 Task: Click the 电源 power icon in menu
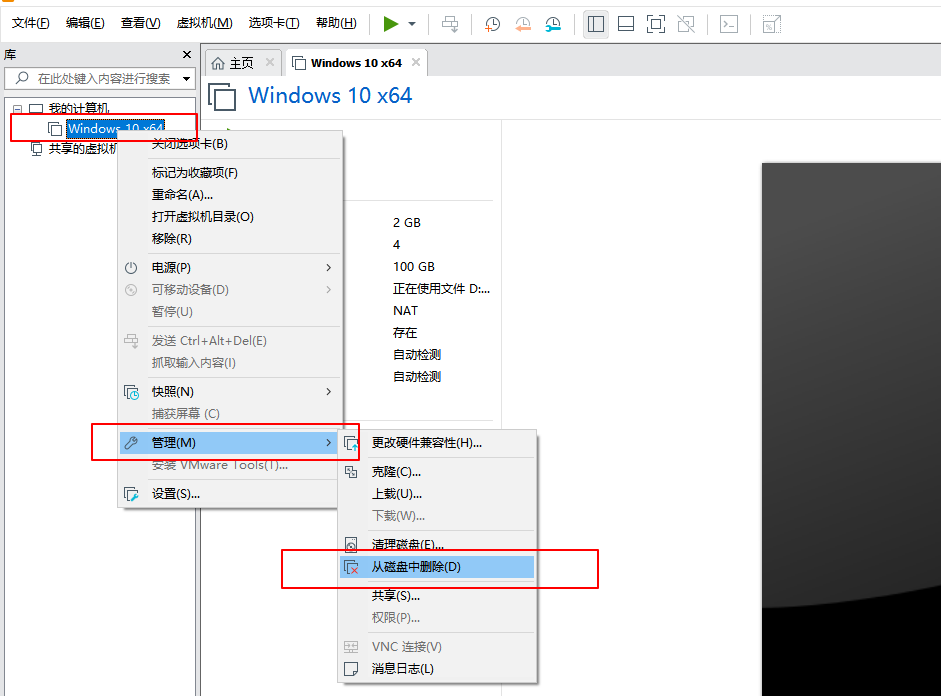[x=131, y=268]
